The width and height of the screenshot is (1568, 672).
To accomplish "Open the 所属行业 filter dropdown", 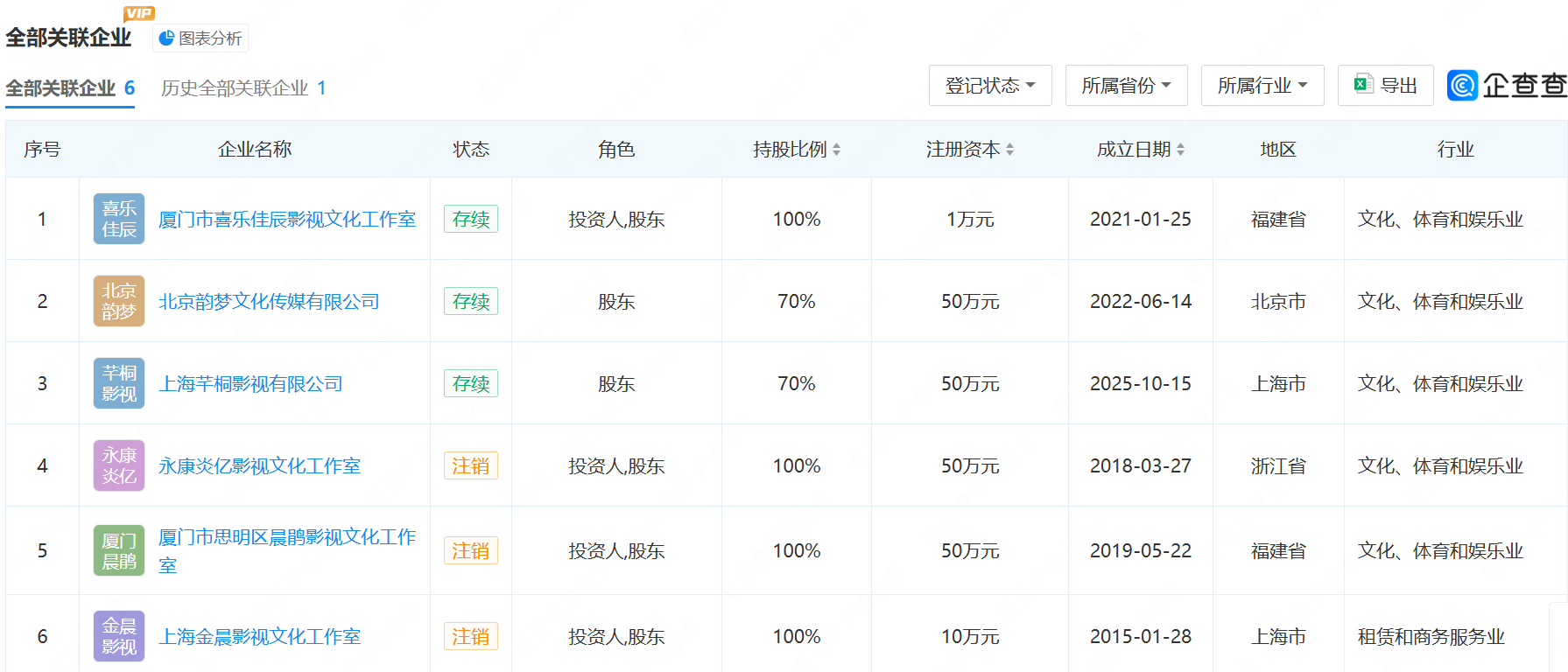I will pyautogui.click(x=1262, y=86).
